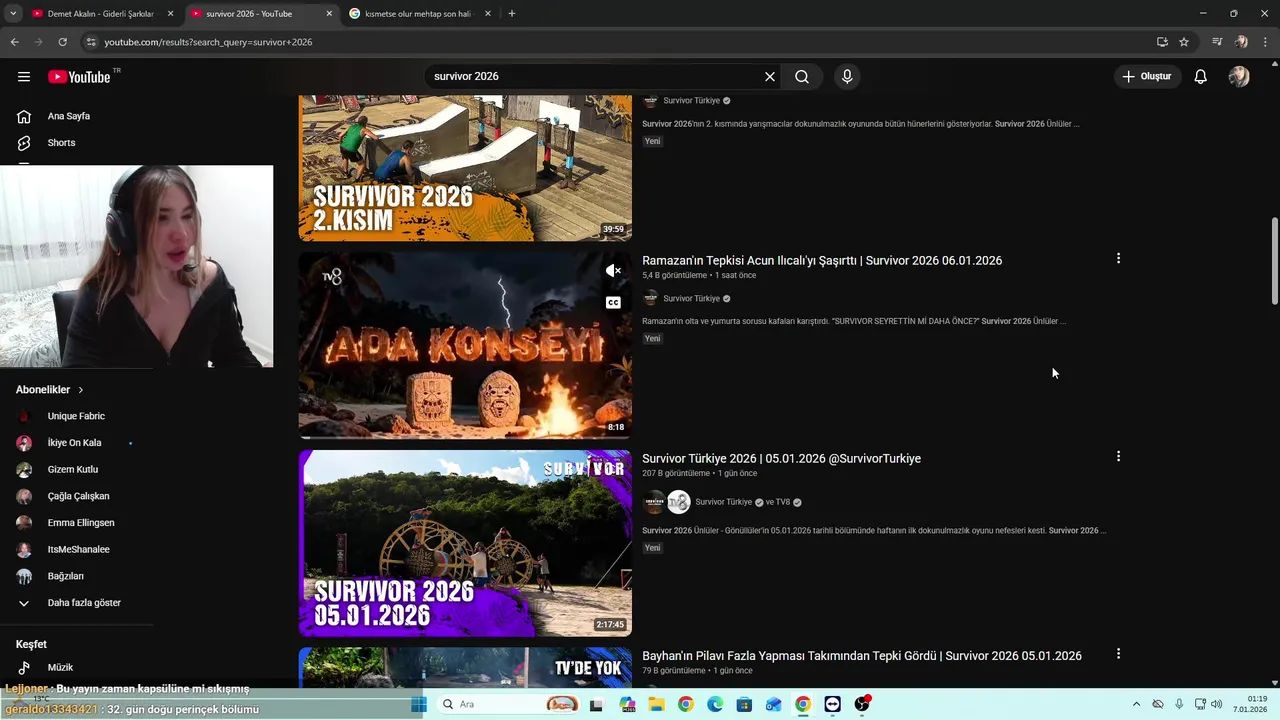The width and height of the screenshot is (1280, 720).
Task: Open TV8 channel avatar on 05.01.2026 video
Action: click(x=679, y=502)
